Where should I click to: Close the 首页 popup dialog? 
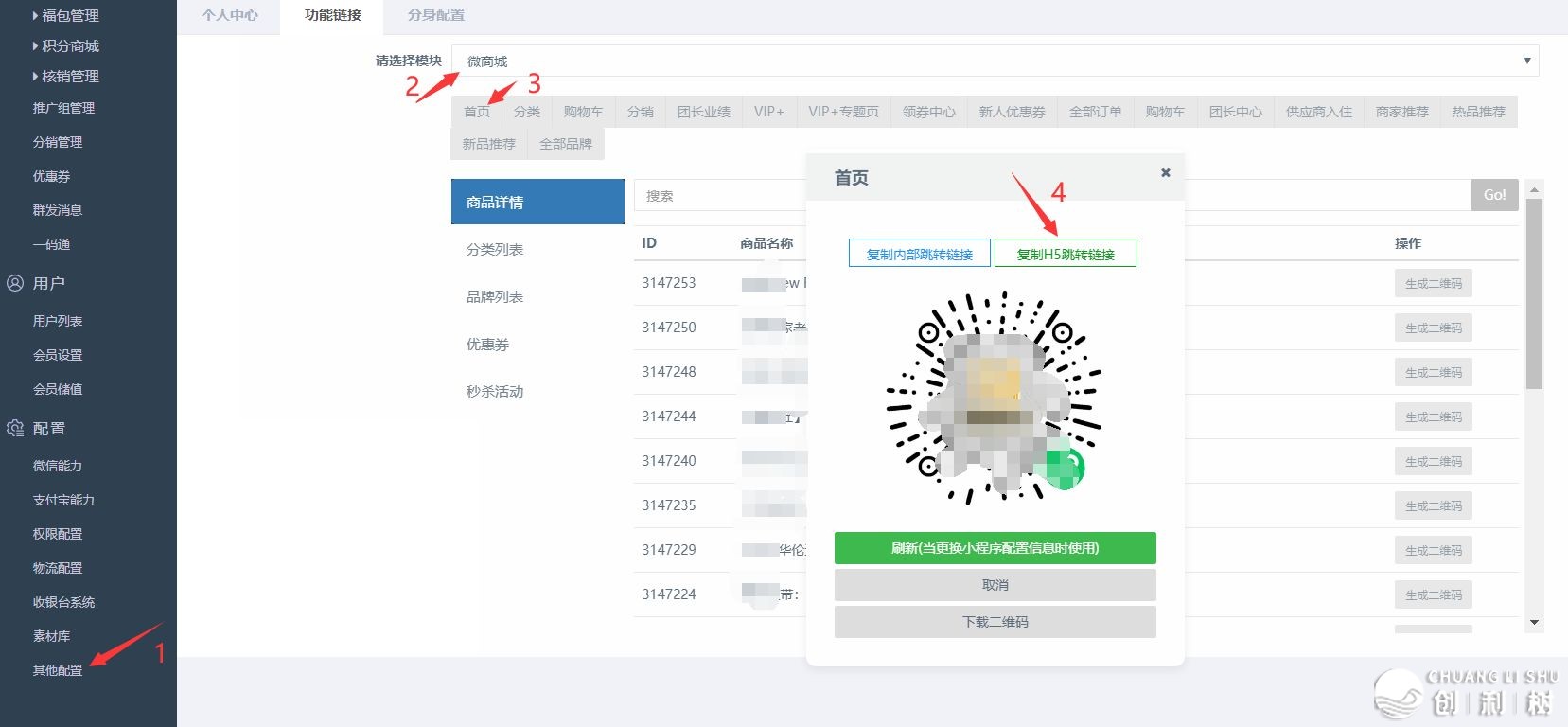[x=1166, y=172]
